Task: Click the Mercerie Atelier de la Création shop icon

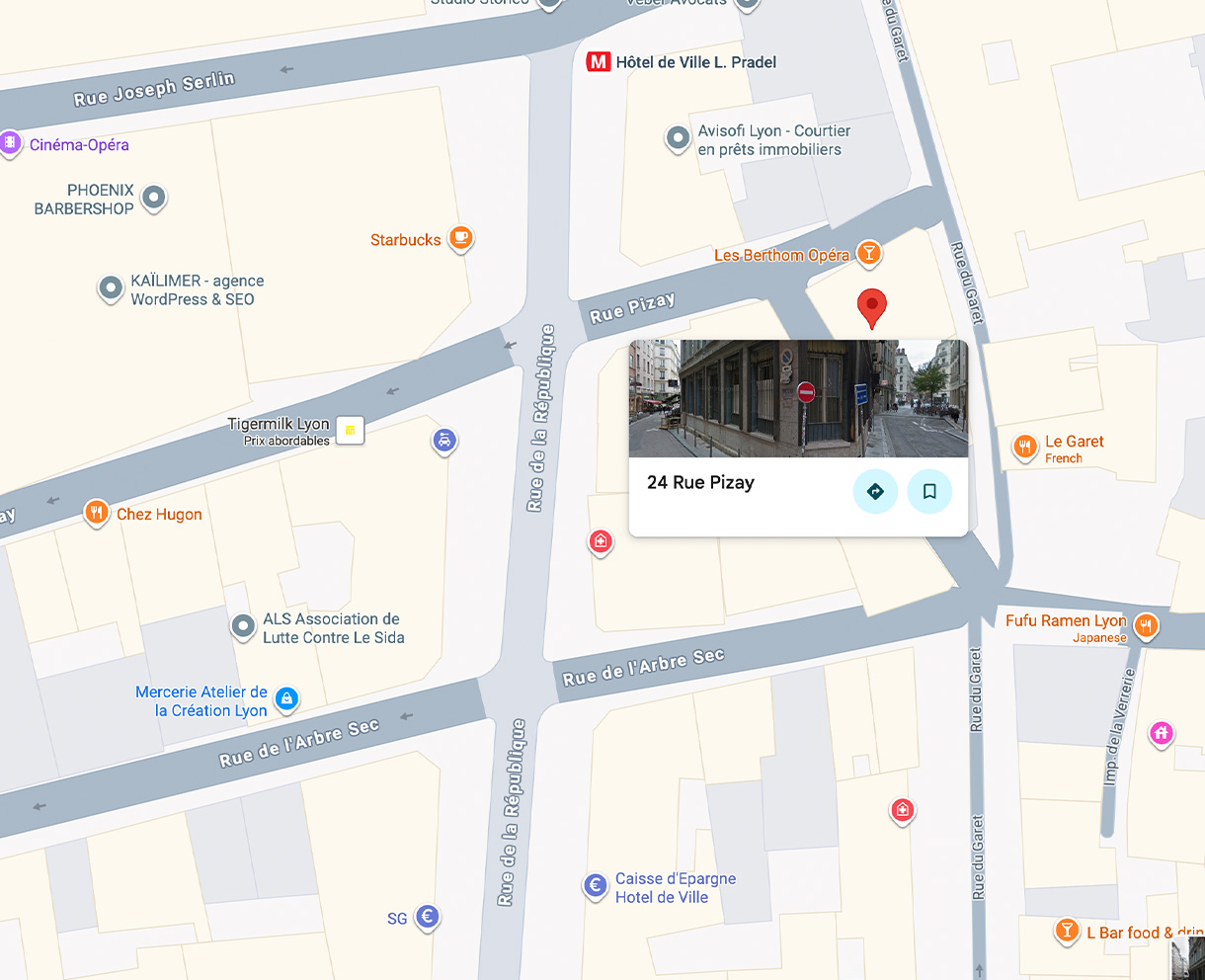Action: [x=286, y=699]
